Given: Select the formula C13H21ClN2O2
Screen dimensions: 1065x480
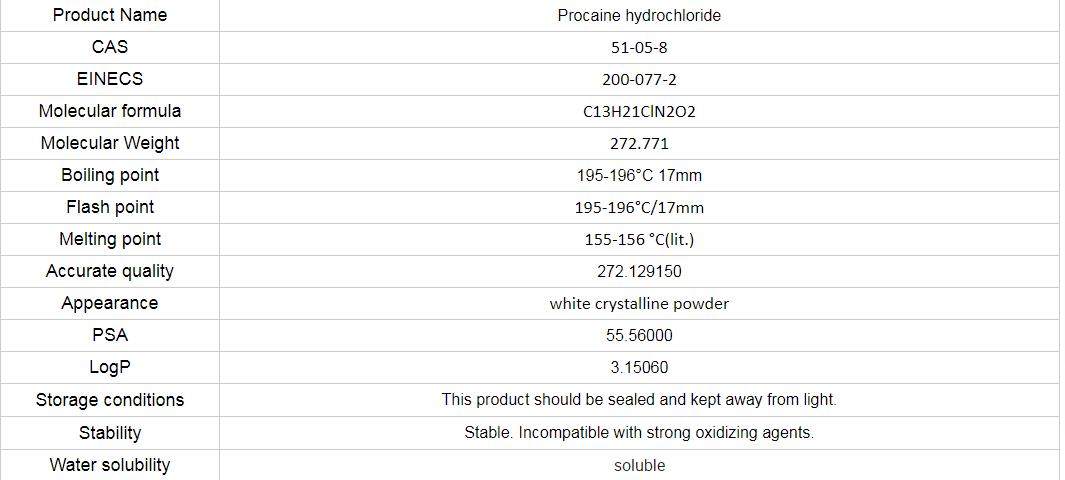Looking at the screenshot, I should pos(639,111).
